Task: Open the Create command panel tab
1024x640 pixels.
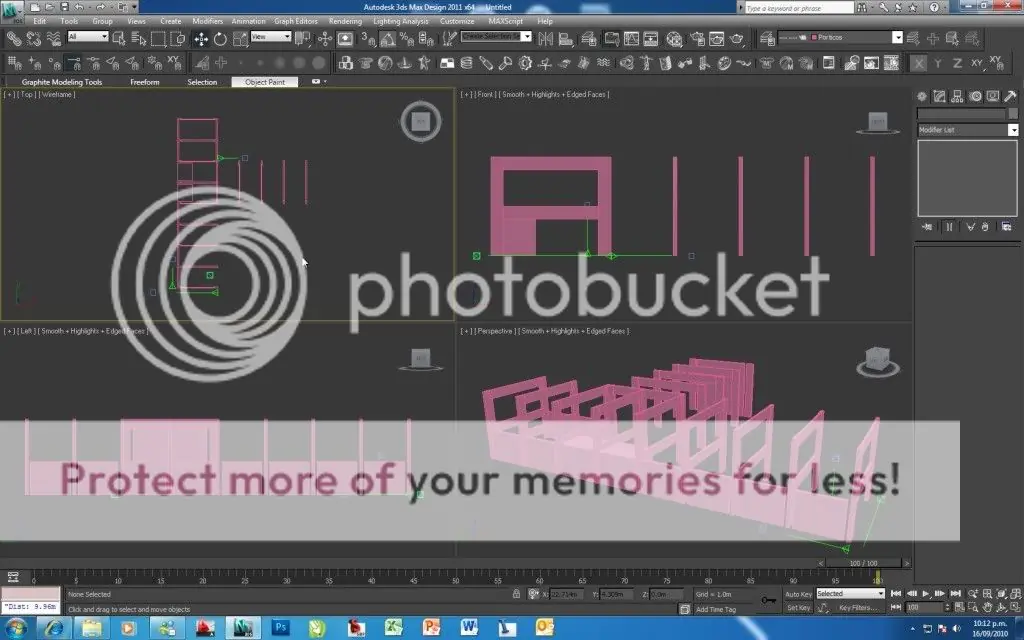Action: coord(921,96)
